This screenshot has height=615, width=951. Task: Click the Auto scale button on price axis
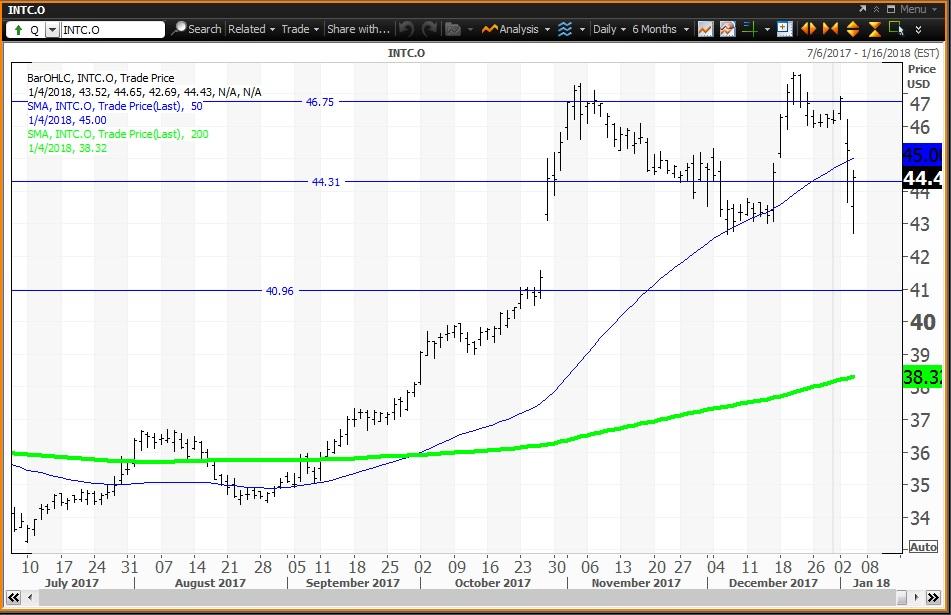923,546
